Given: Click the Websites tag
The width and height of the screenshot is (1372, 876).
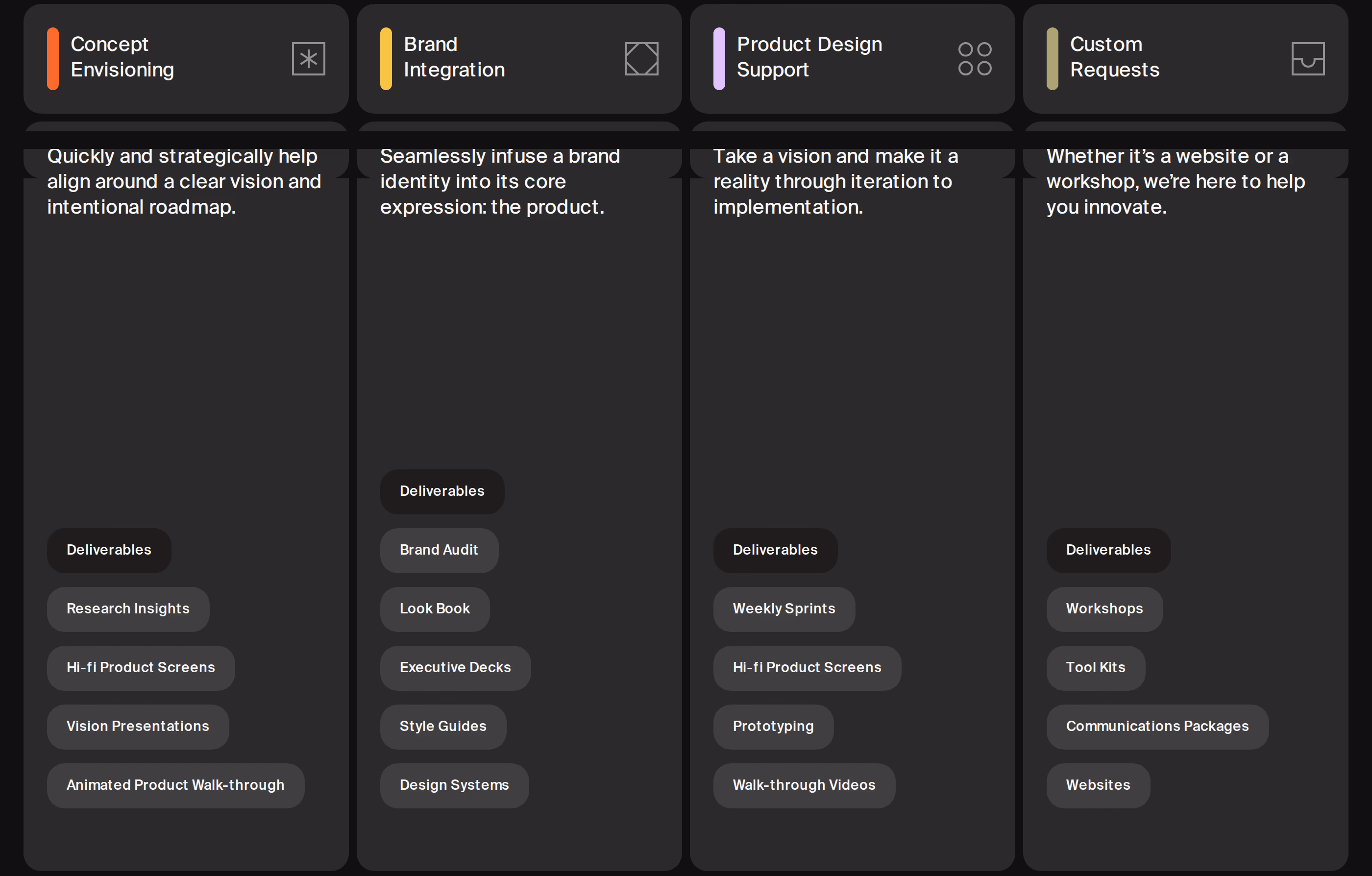Looking at the screenshot, I should tap(1098, 785).
